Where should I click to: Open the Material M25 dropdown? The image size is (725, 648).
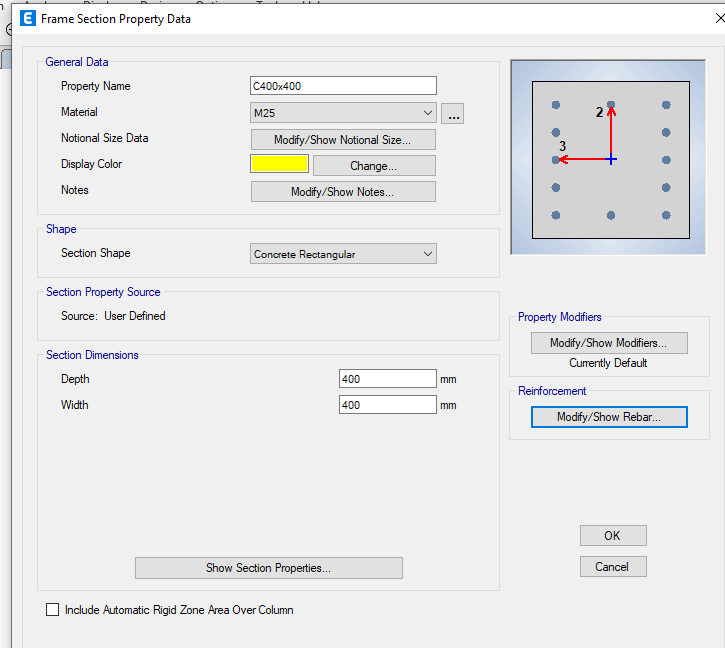click(343, 113)
